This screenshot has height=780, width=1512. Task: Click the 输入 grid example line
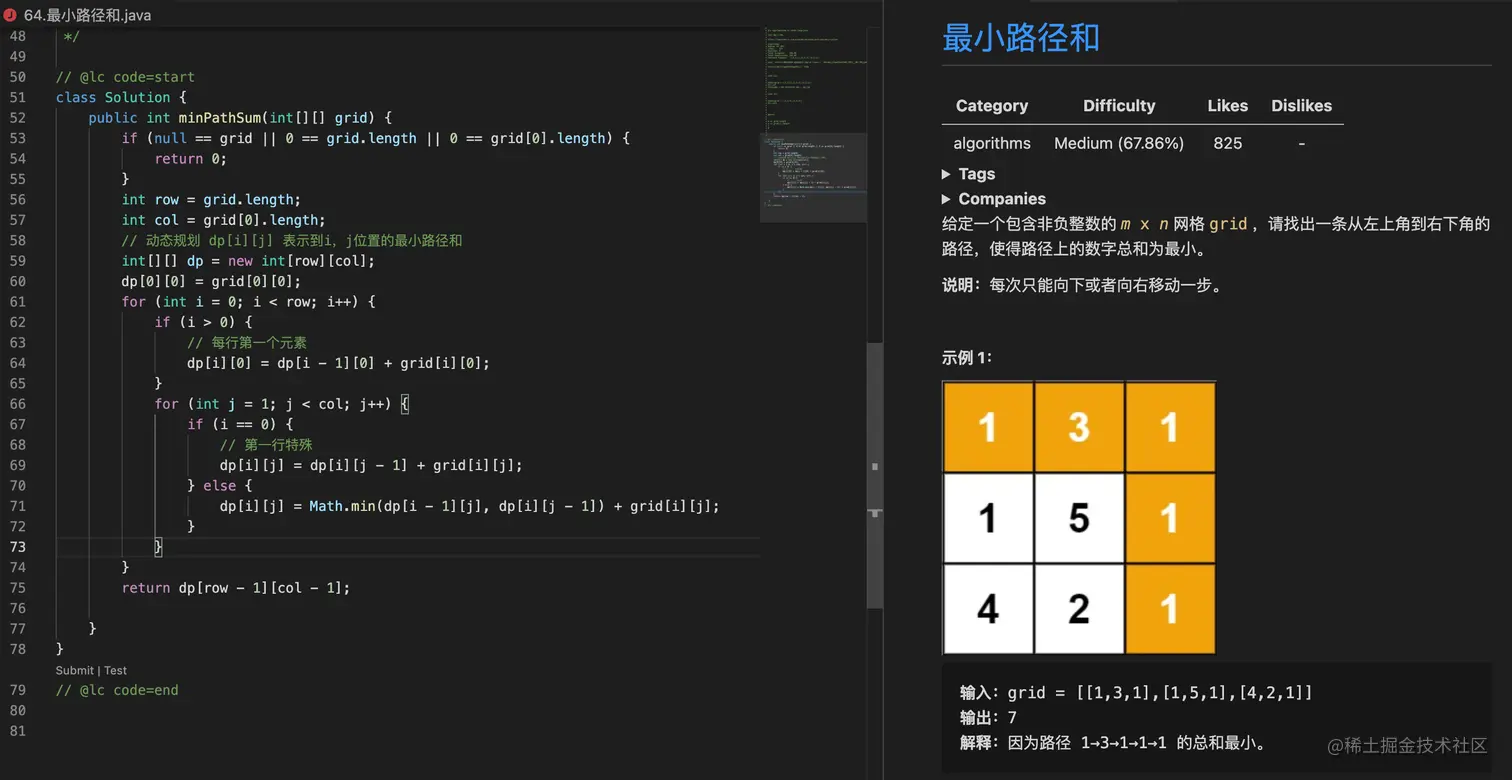pyautogui.click(x=1136, y=693)
